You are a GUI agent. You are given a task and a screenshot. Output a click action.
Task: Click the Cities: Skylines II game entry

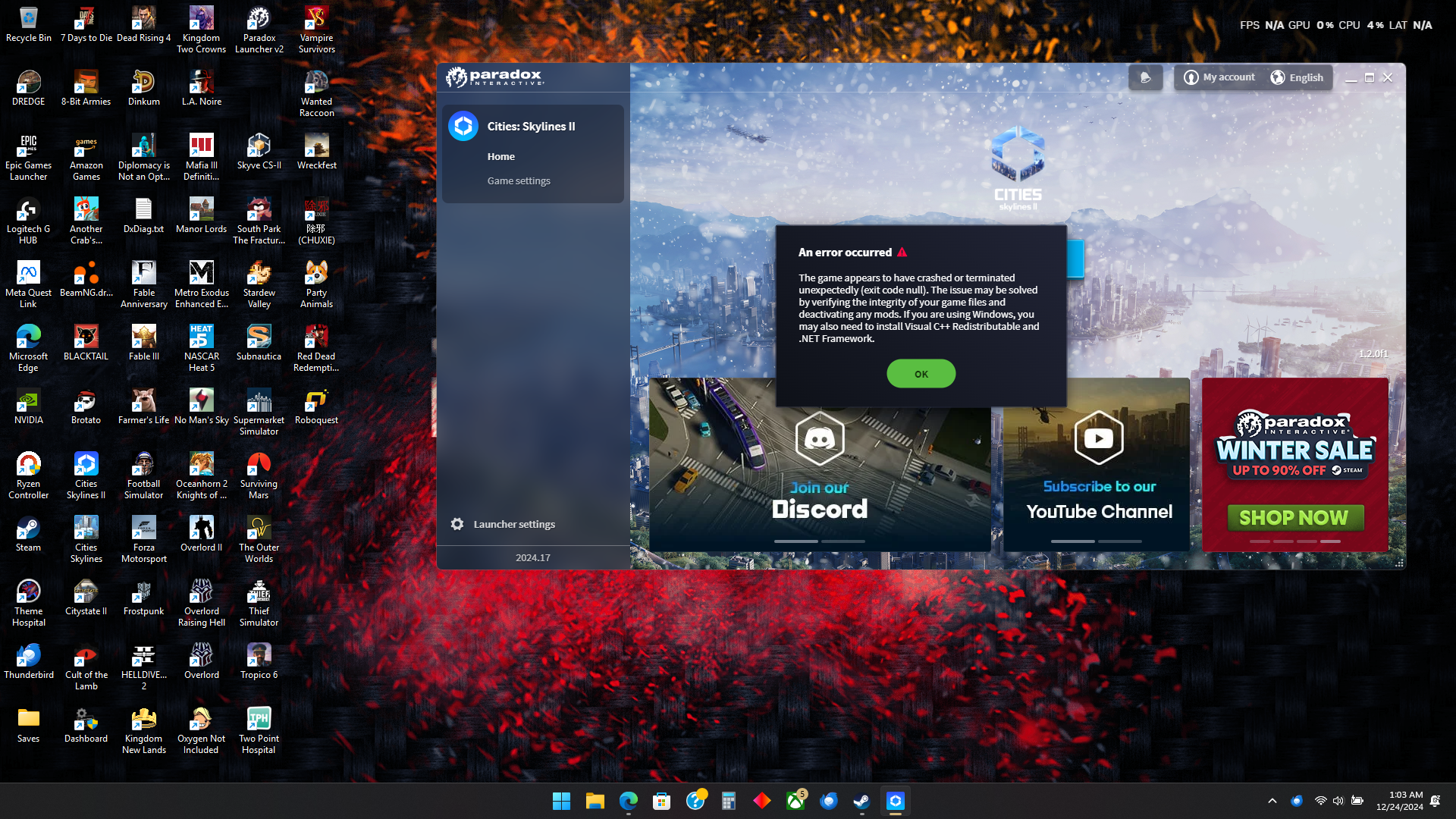click(532, 126)
